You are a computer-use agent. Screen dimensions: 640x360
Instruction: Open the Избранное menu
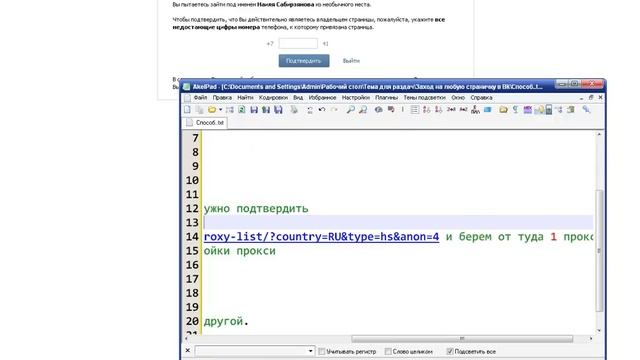click(322, 98)
